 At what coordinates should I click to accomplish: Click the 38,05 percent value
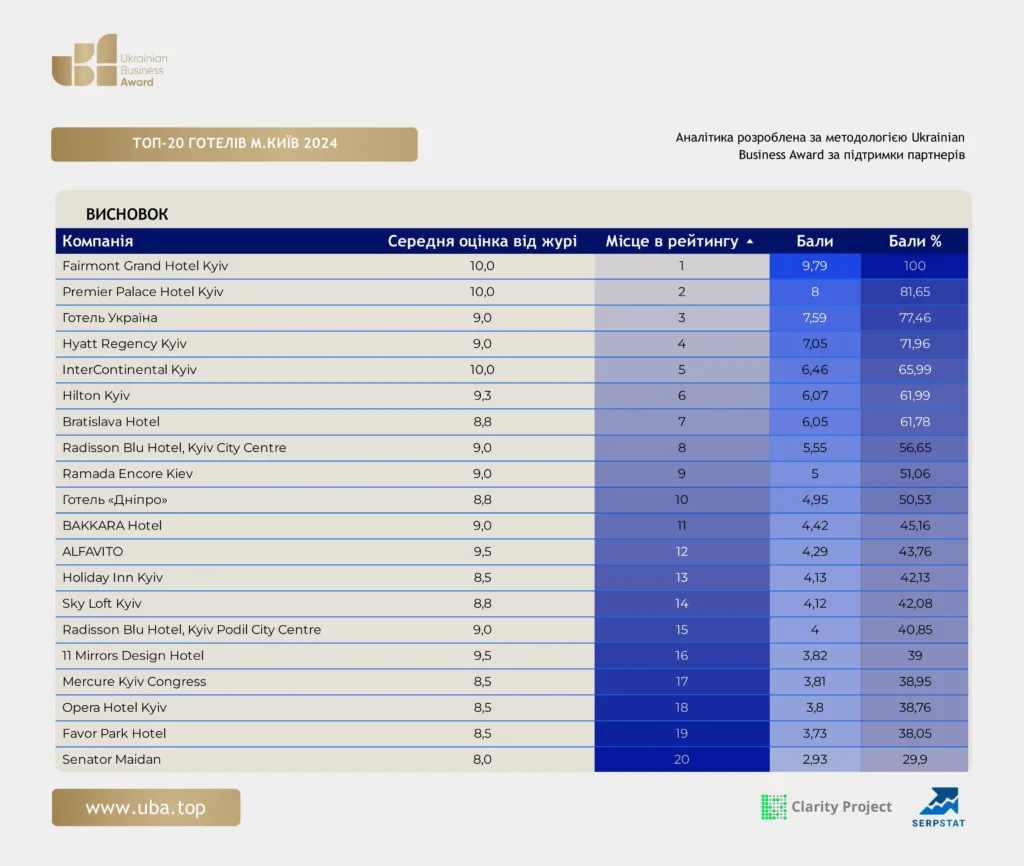(x=914, y=733)
